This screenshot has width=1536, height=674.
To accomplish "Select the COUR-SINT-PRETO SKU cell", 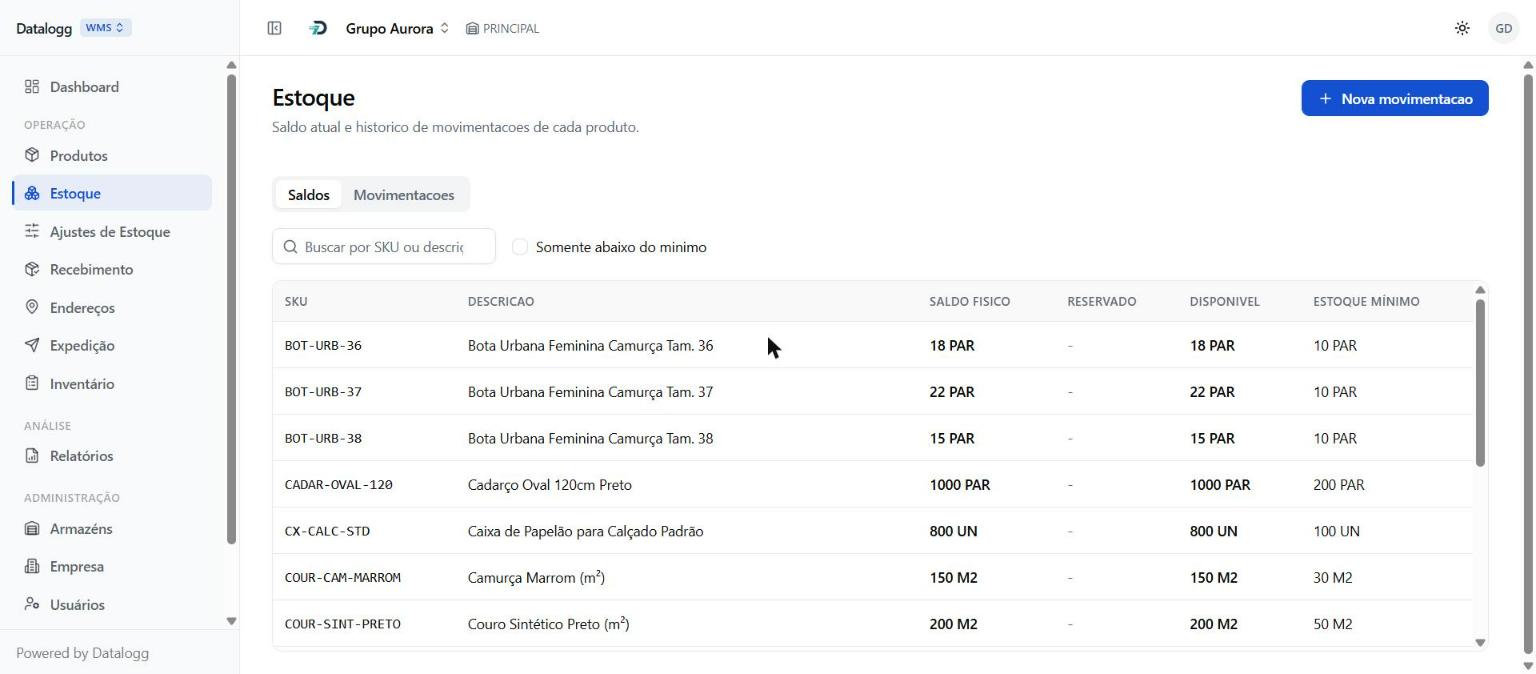I will [x=343, y=625].
